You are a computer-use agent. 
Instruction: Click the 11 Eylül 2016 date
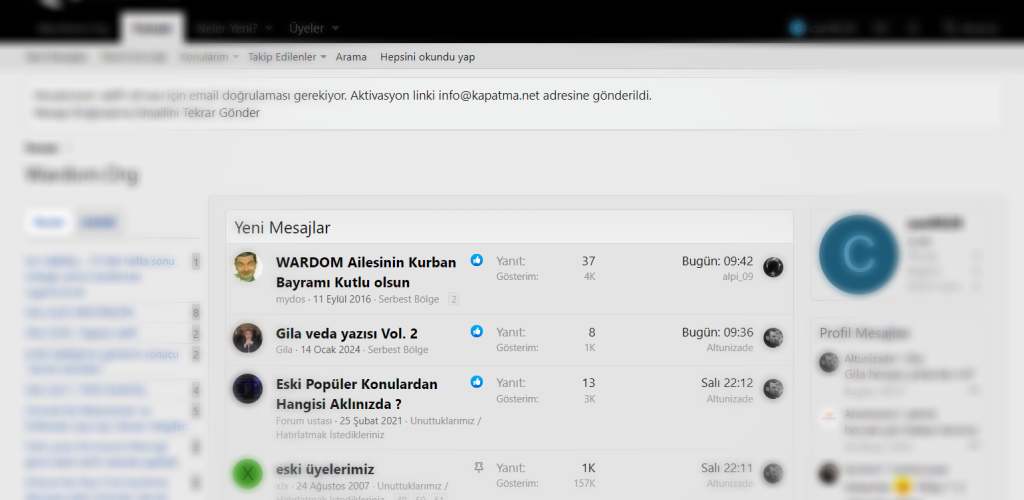pyautogui.click(x=342, y=299)
